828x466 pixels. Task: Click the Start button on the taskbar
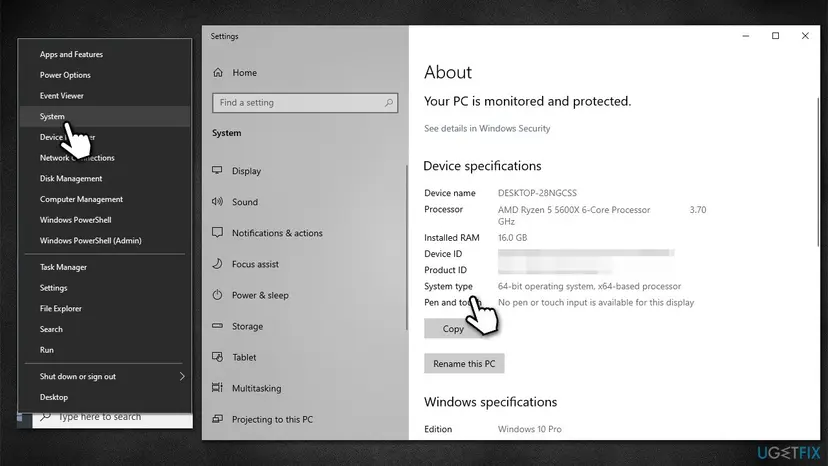click(x=24, y=419)
